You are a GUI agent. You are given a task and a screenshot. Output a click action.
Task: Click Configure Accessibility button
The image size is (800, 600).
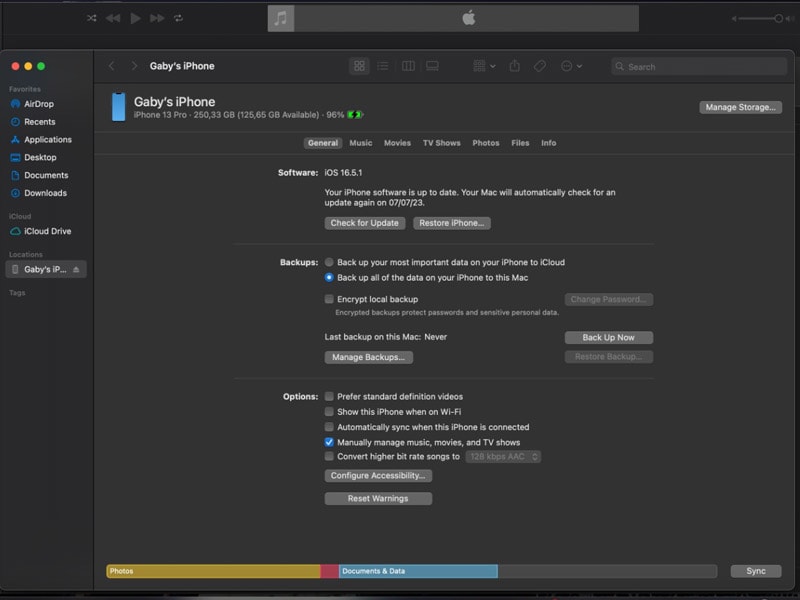(x=378, y=476)
